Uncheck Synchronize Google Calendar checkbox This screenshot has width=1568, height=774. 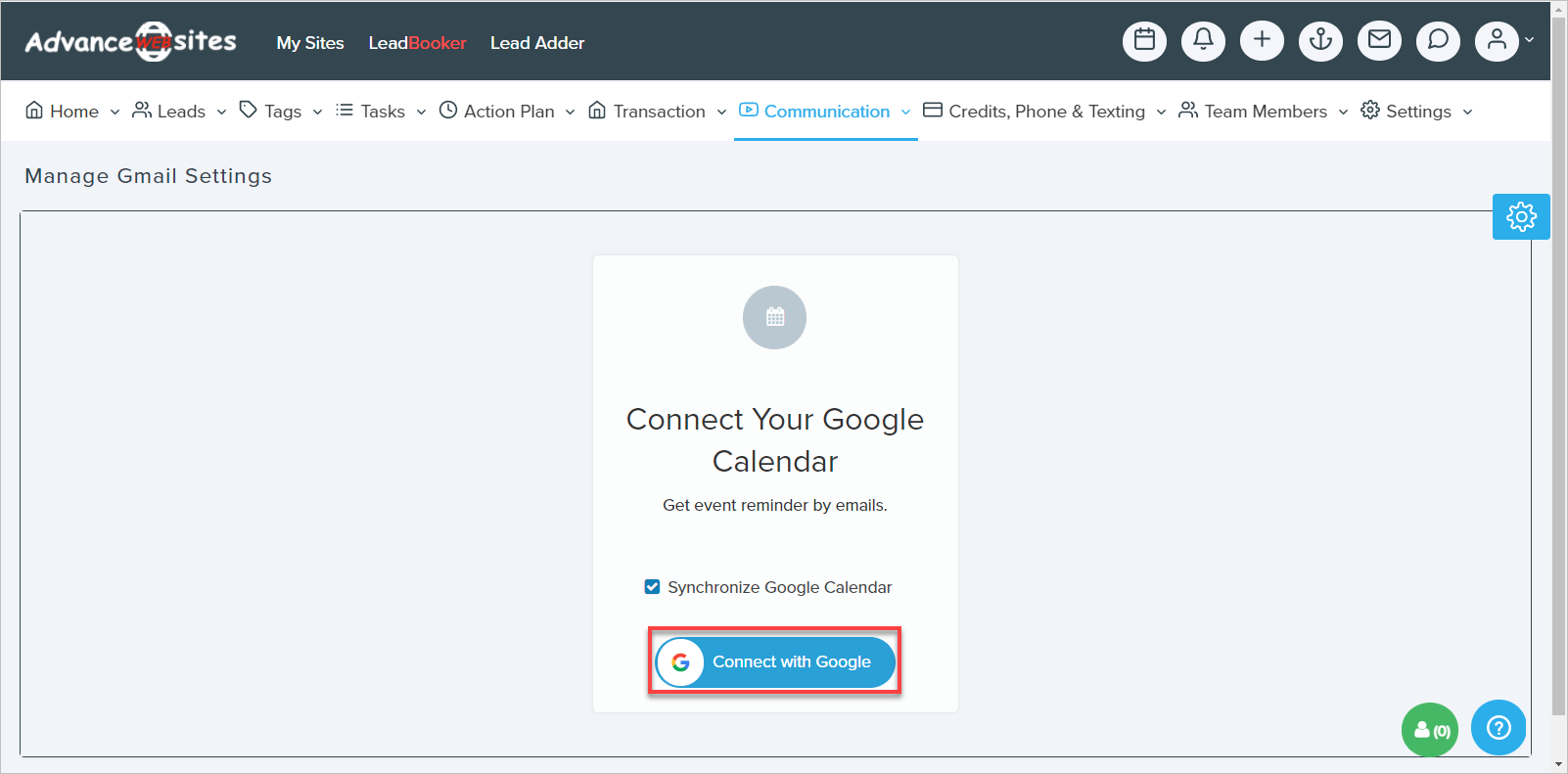click(652, 587)
